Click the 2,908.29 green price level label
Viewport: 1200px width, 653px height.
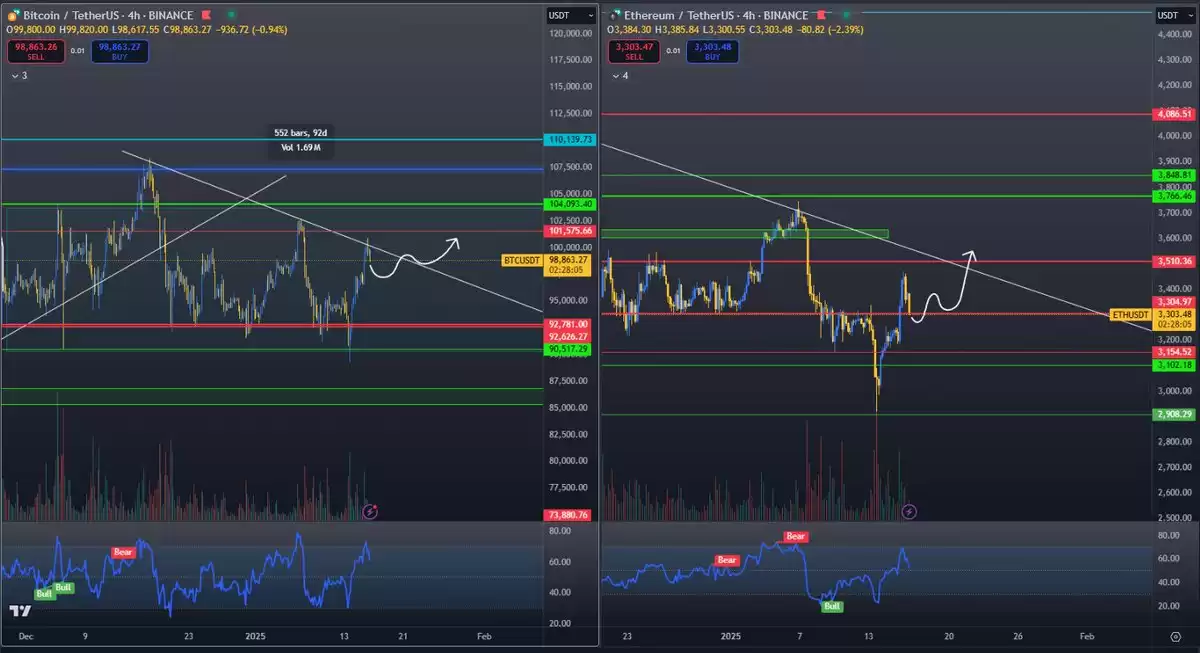[1175, 414]
